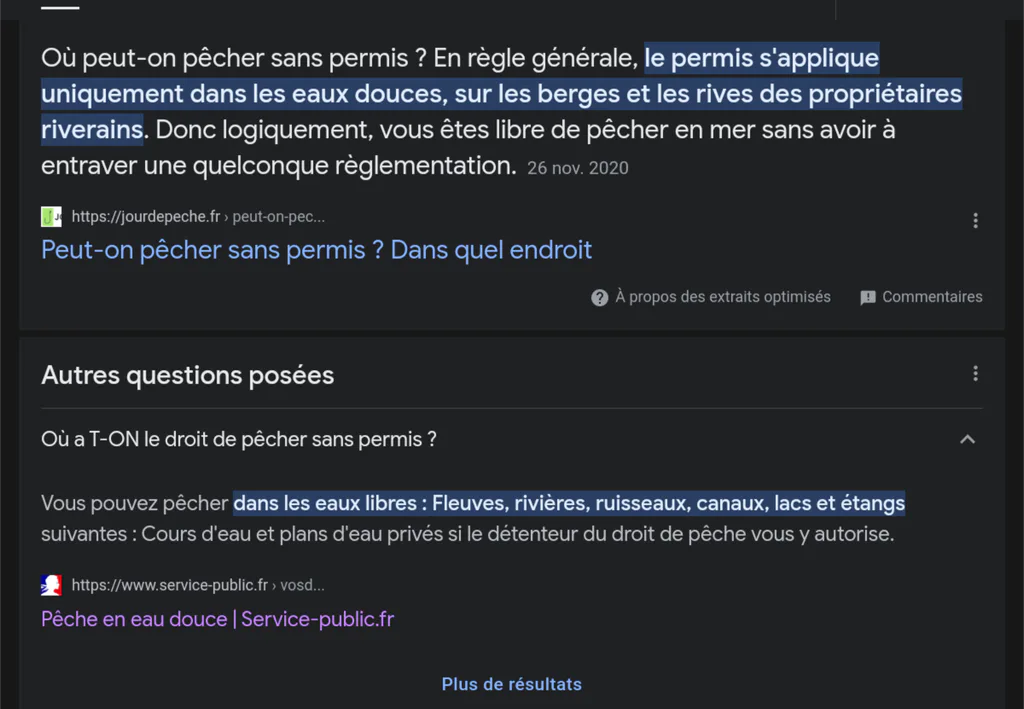Click the active tab underline indicator at top

point(60,8)
